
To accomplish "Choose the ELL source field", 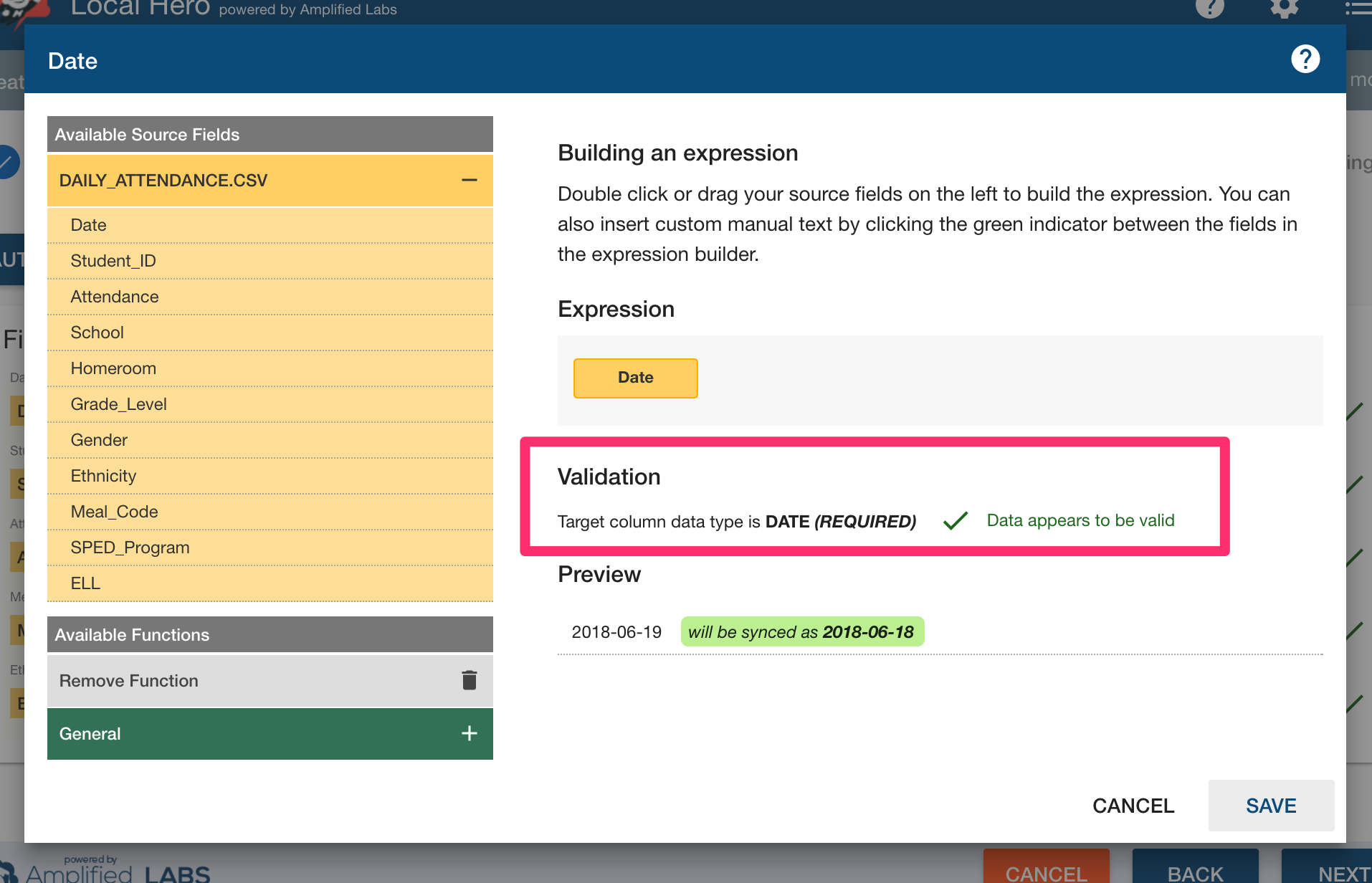I will coord(85,583).
